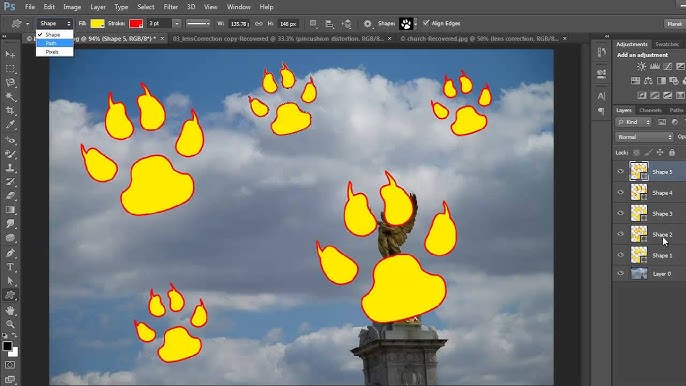This screenshot has height=386, width=686.
Task: Switch to the Channels tab
Action: (650, 110)
